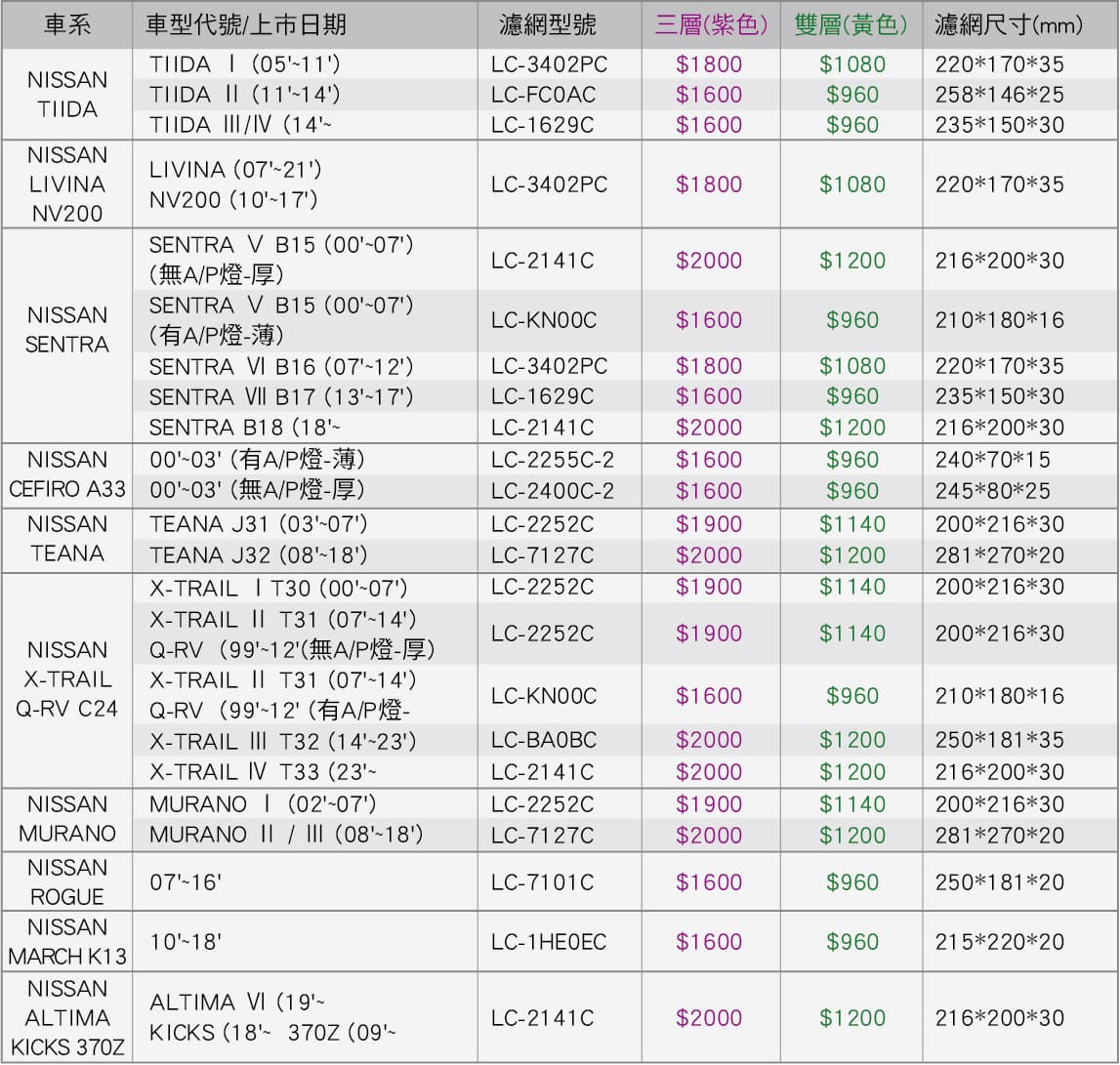Select the NISSAN LIVINA NV200 series cell

(x=67, y=184)
